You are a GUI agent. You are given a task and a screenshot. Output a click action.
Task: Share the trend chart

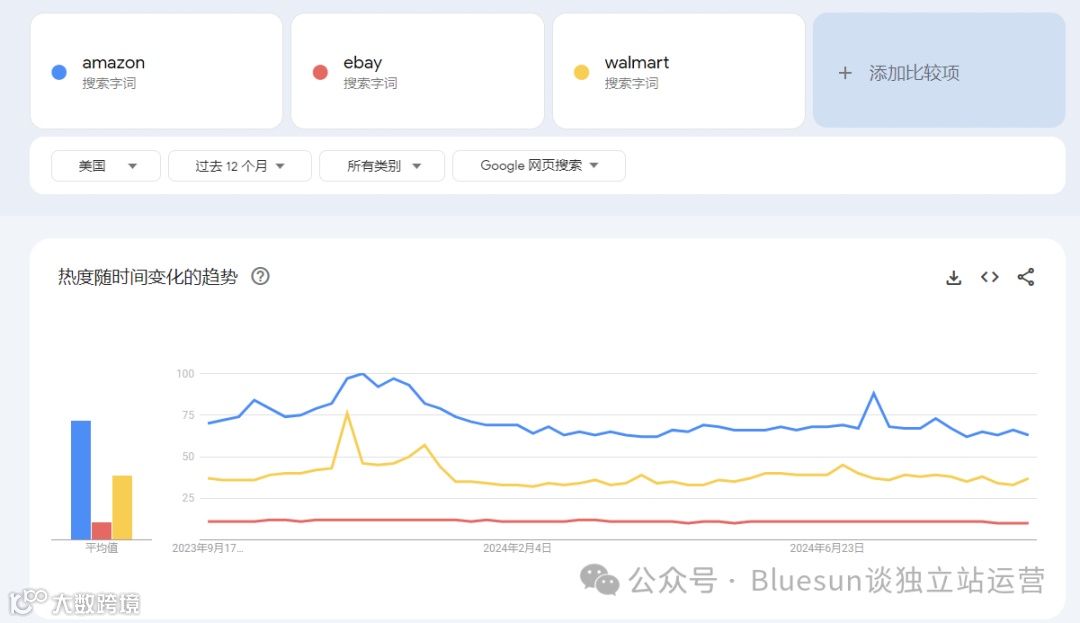(x=1025, y=278)
